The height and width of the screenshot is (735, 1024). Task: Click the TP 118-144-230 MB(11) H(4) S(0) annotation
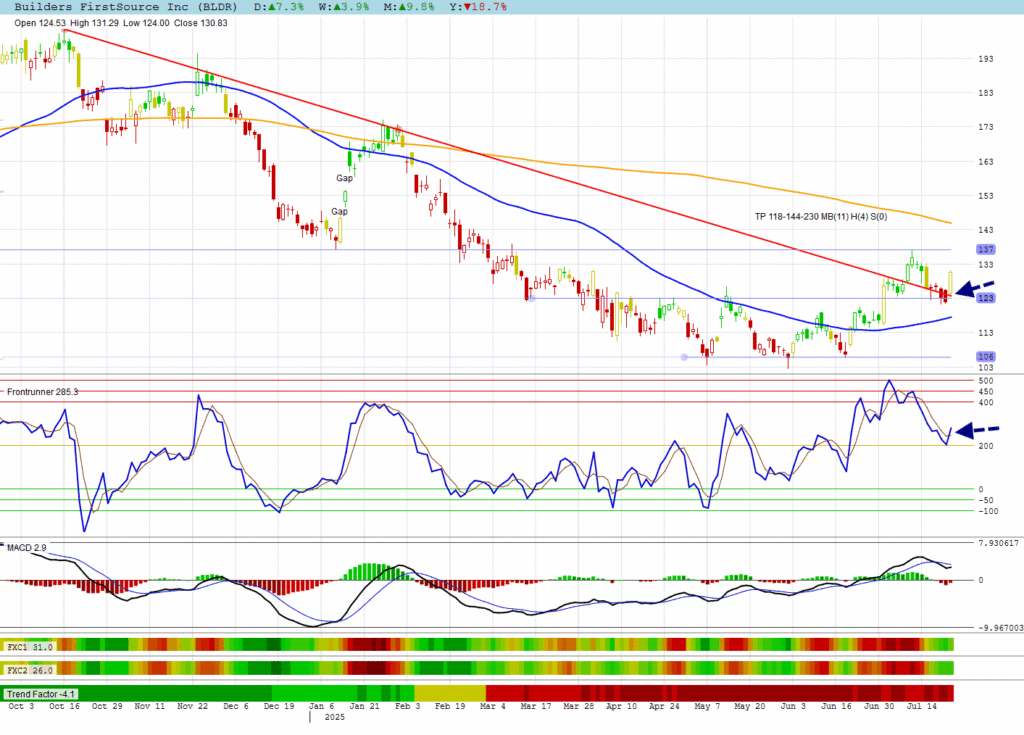(x=821, y=216)
